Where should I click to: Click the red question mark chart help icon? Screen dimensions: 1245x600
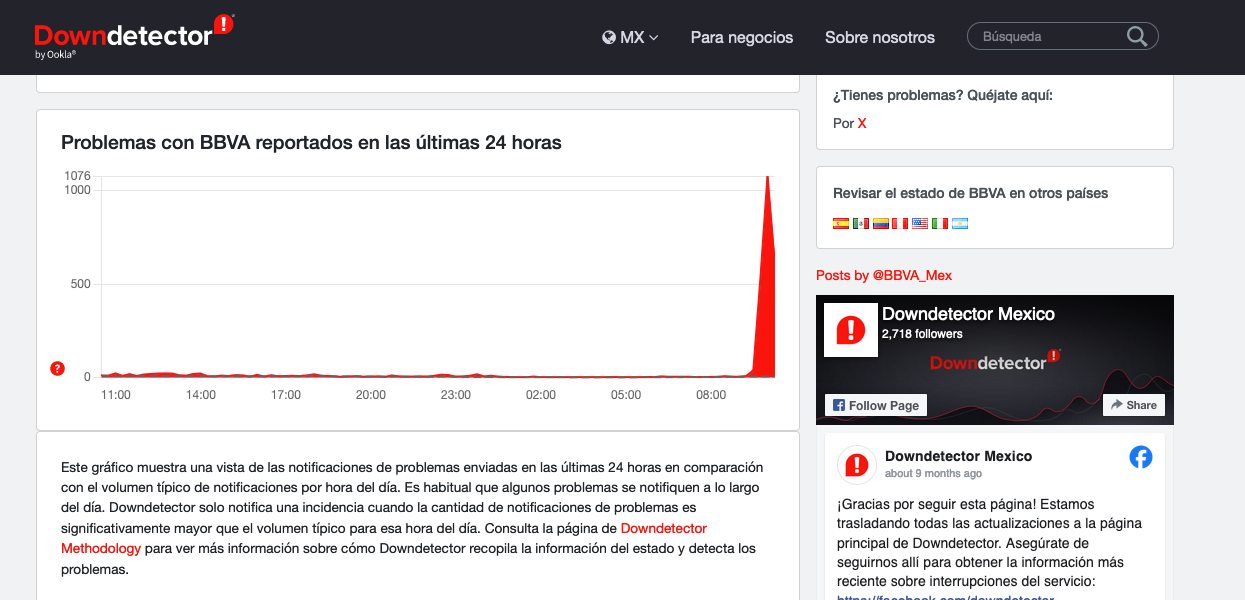coord(58,369)
